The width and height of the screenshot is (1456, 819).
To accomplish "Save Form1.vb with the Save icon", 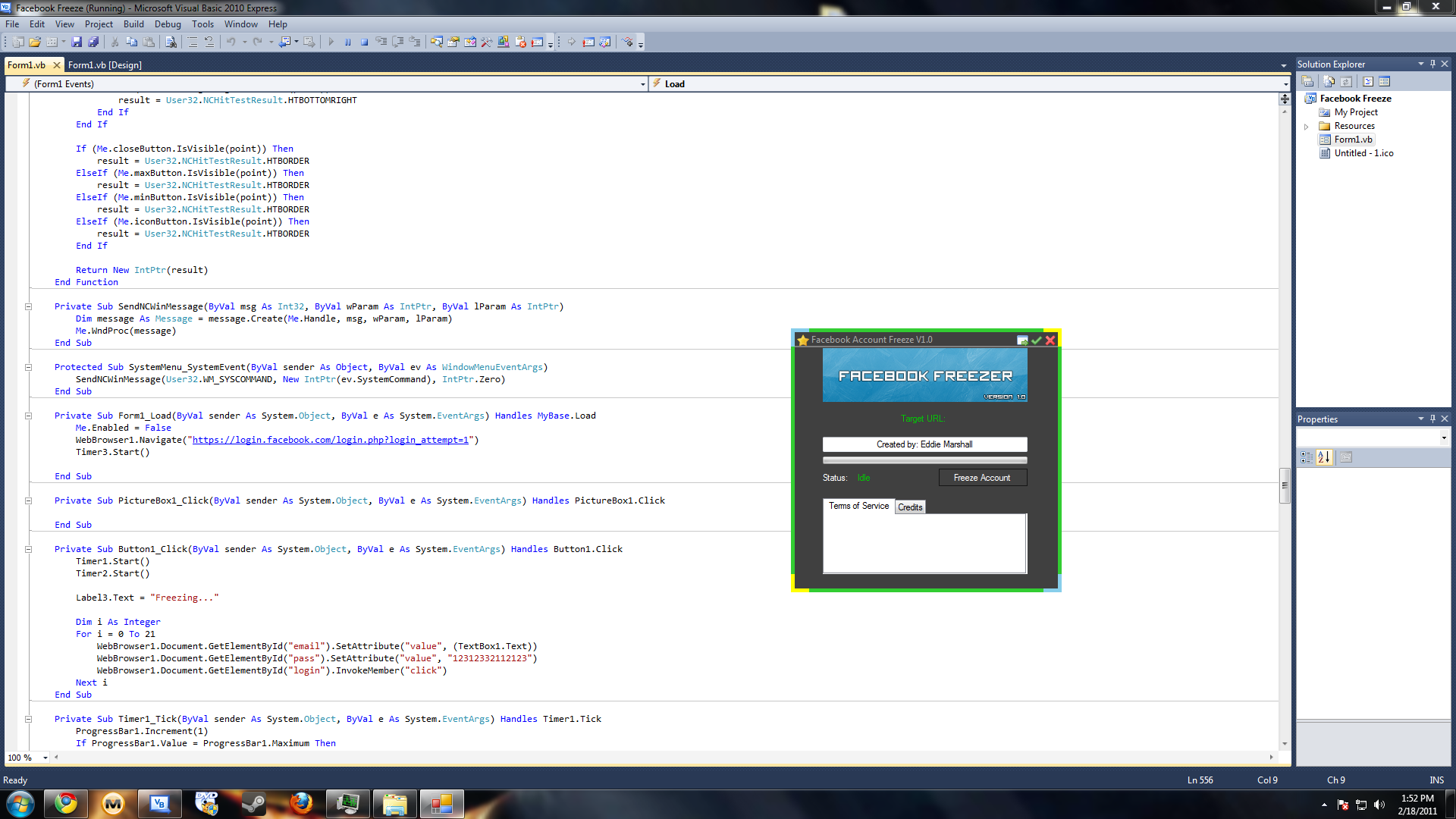I will coord(77,42).
